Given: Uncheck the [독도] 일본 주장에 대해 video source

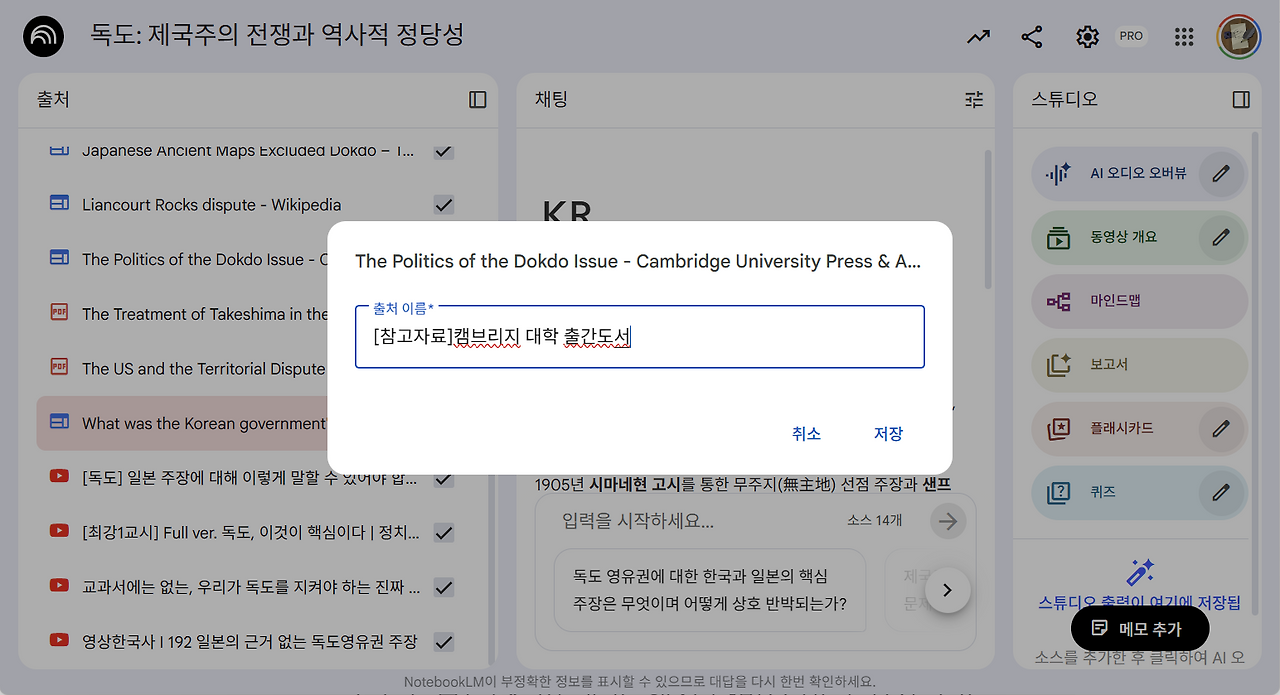Looking at the screenshot, I should [444, 478].
